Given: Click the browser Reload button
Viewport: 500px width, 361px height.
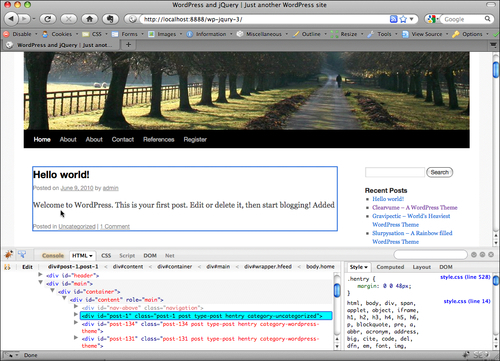Looking at the screenshot, I should tap(48, 19).
